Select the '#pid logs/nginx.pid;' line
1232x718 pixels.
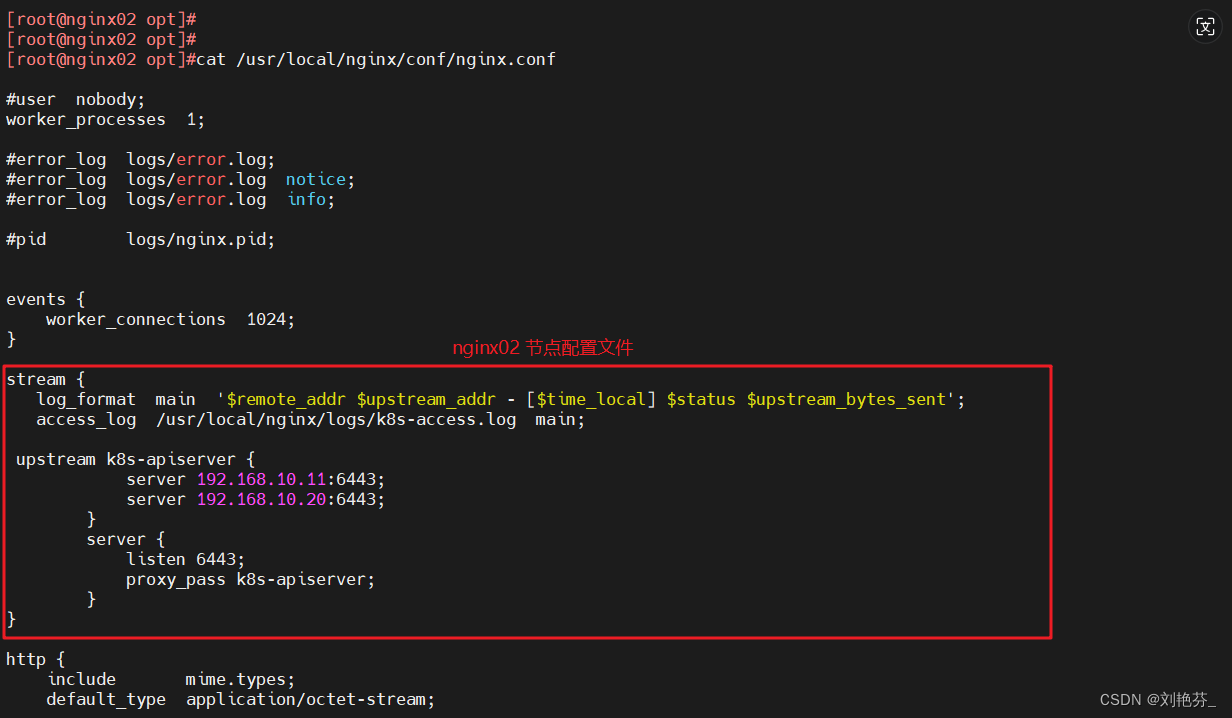141,240
